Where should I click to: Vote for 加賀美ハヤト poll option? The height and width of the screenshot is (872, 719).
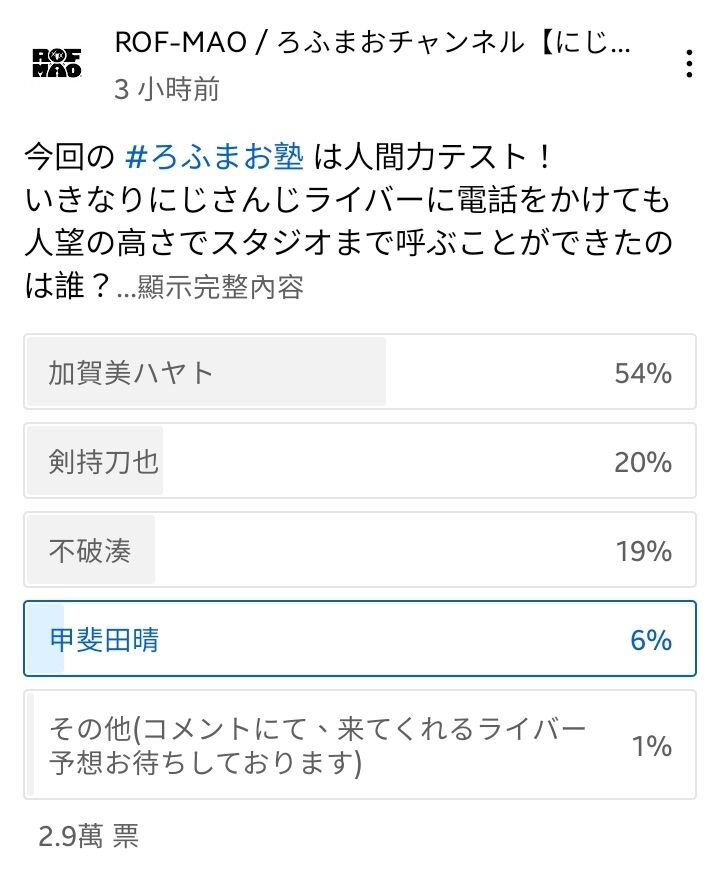360,371
